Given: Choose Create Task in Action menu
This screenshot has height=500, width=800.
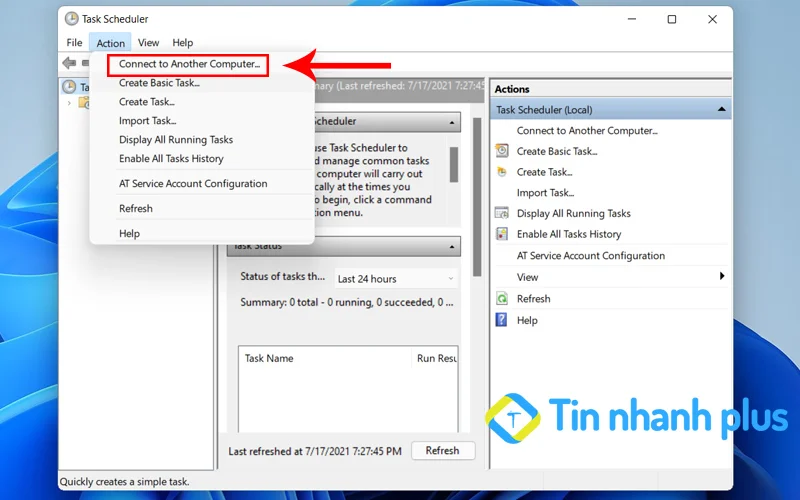Looking at the screenshot, I should point(146,102).
